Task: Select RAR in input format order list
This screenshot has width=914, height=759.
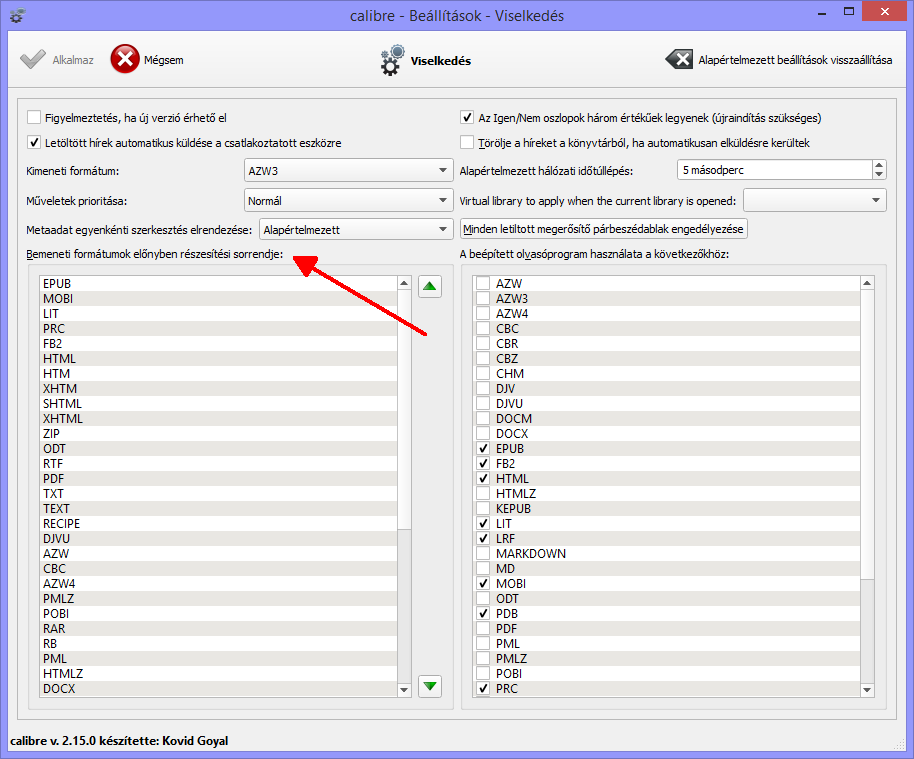Action: pos(219,628)
